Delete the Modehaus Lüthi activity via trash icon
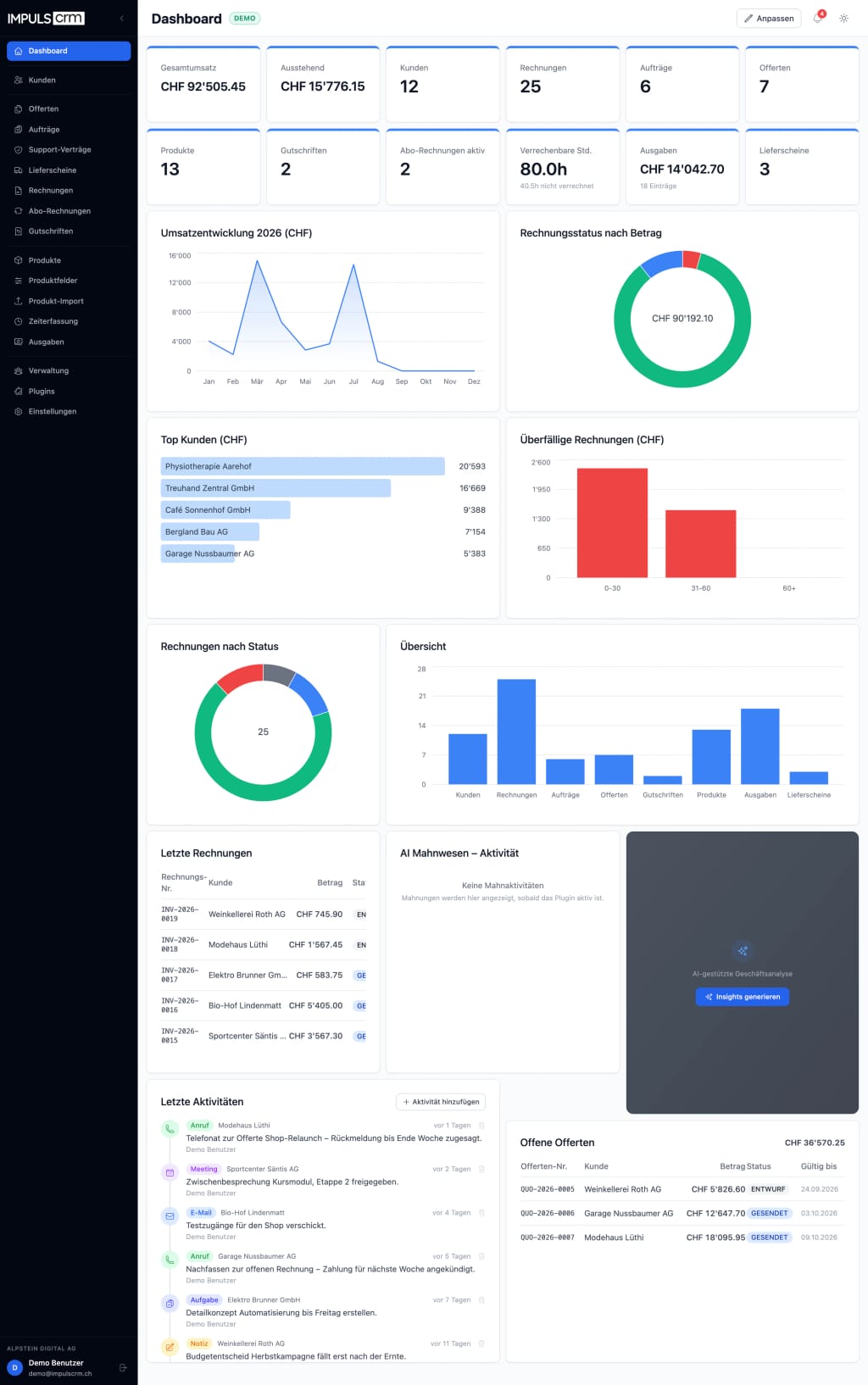Image resolution: width=868 pixels, height=1385 pixels. click(x=481, y=1126)
